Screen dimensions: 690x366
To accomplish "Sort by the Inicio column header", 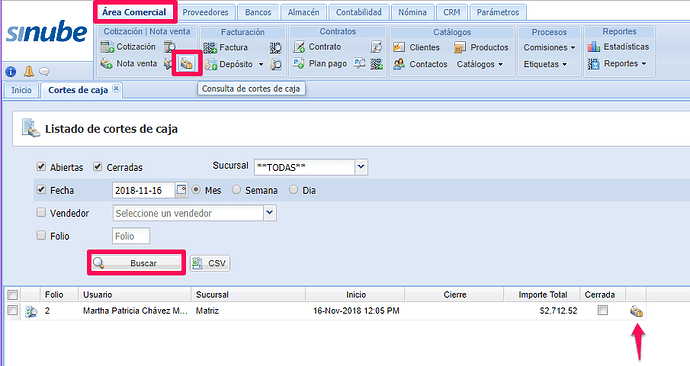I will coord(355,294).
